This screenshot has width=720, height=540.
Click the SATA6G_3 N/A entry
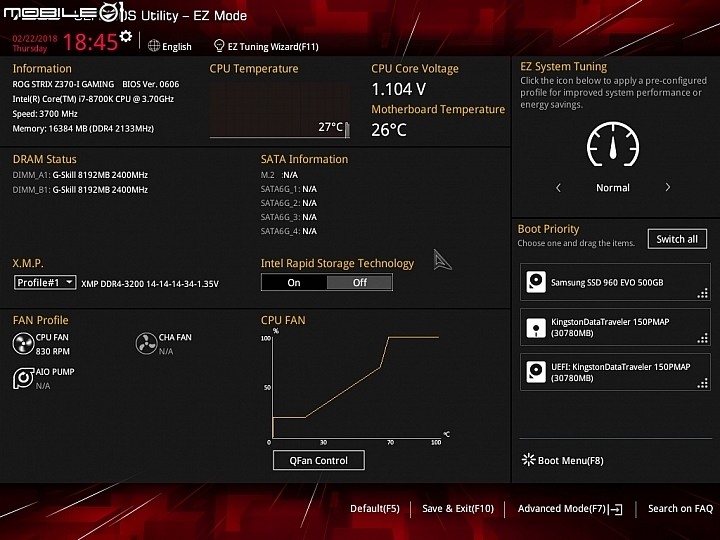[289, 217]
